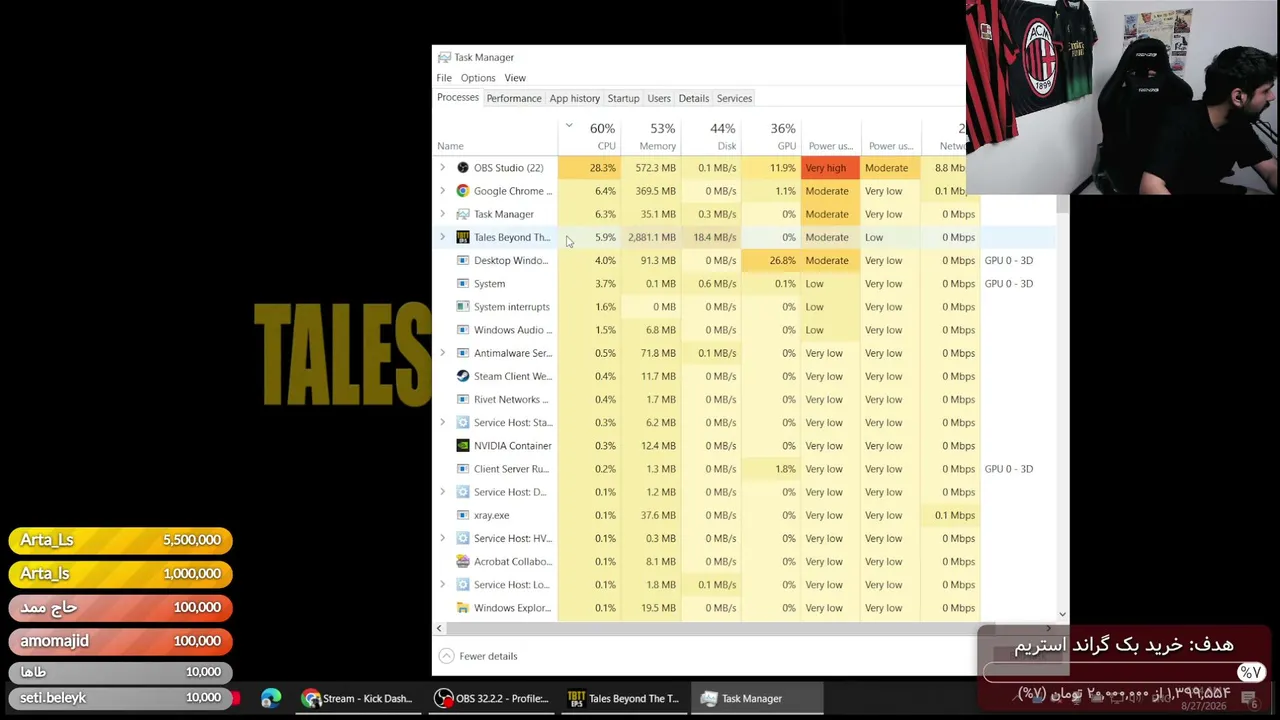The height and width of the screenshot is (720, 1280).
Task: Click the Rivet Networks process icon
Action: click(x=462, y=399)
